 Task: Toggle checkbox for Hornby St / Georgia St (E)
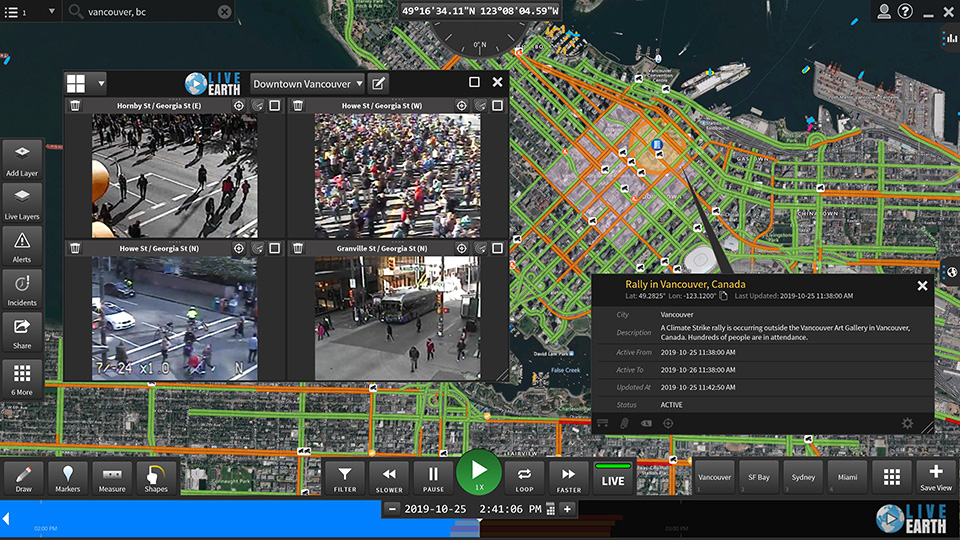(x=275, y=106)
